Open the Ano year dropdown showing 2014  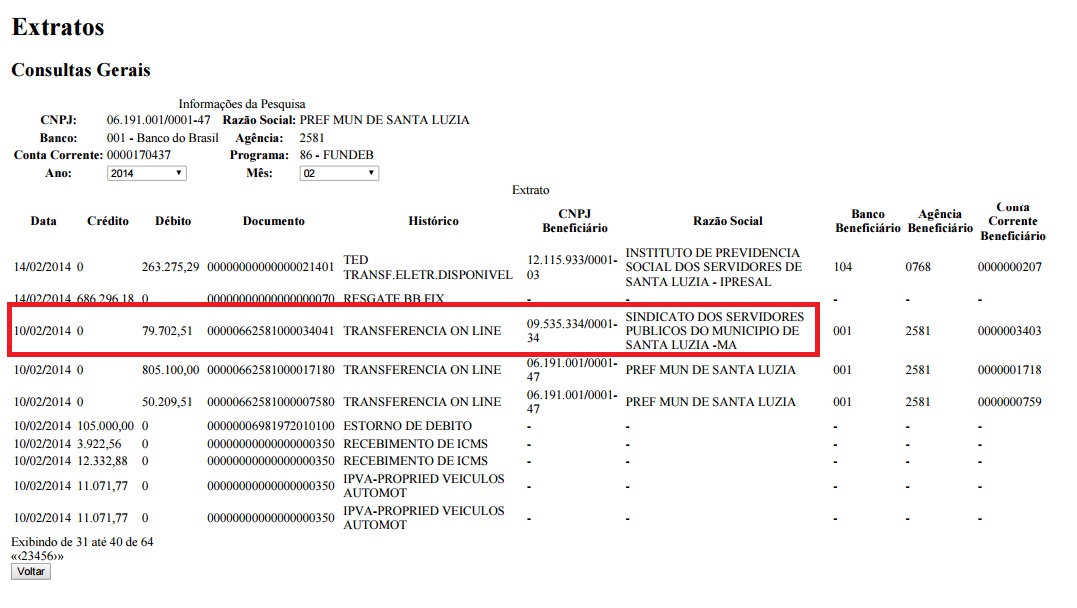click(x=146, y=173)
